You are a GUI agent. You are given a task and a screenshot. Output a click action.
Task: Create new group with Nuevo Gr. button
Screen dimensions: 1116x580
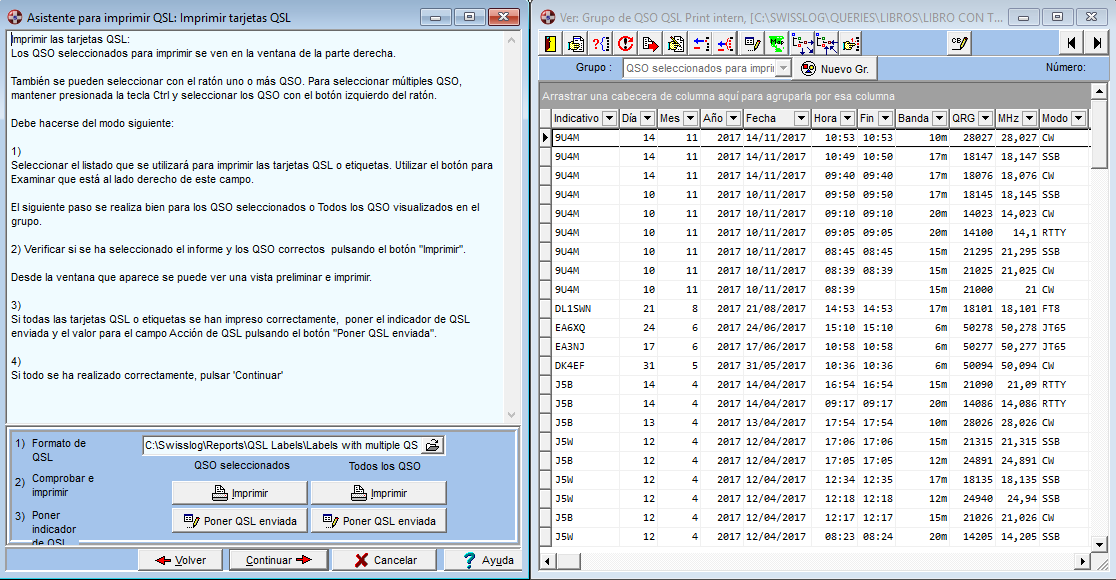tap(835, 69)
